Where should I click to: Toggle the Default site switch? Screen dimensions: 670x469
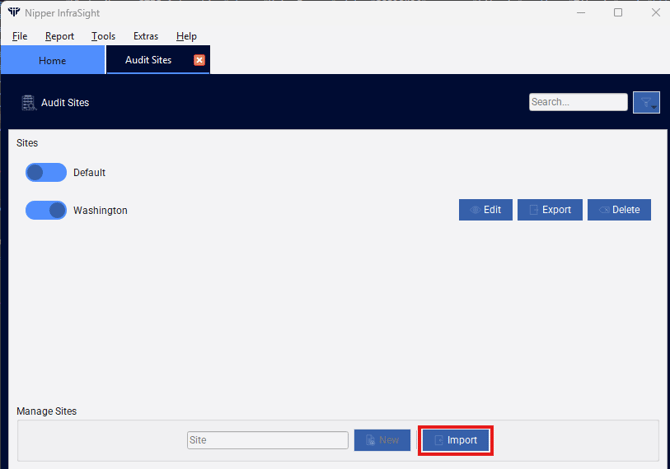[x=46, y=173]
